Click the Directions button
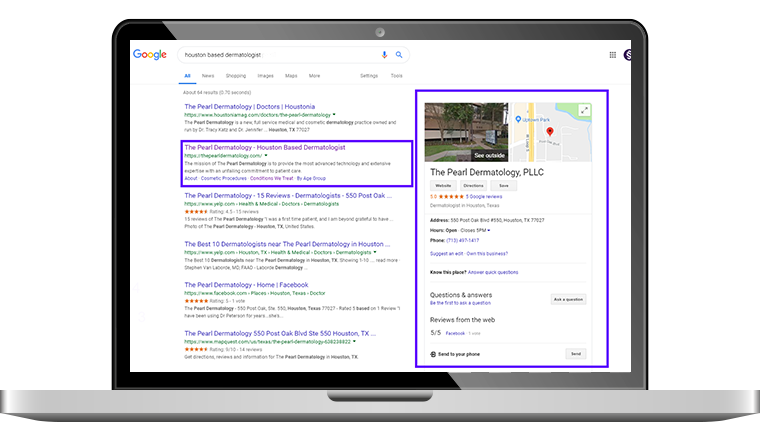Screen dimensions: 760x422 tap(473, 186)
